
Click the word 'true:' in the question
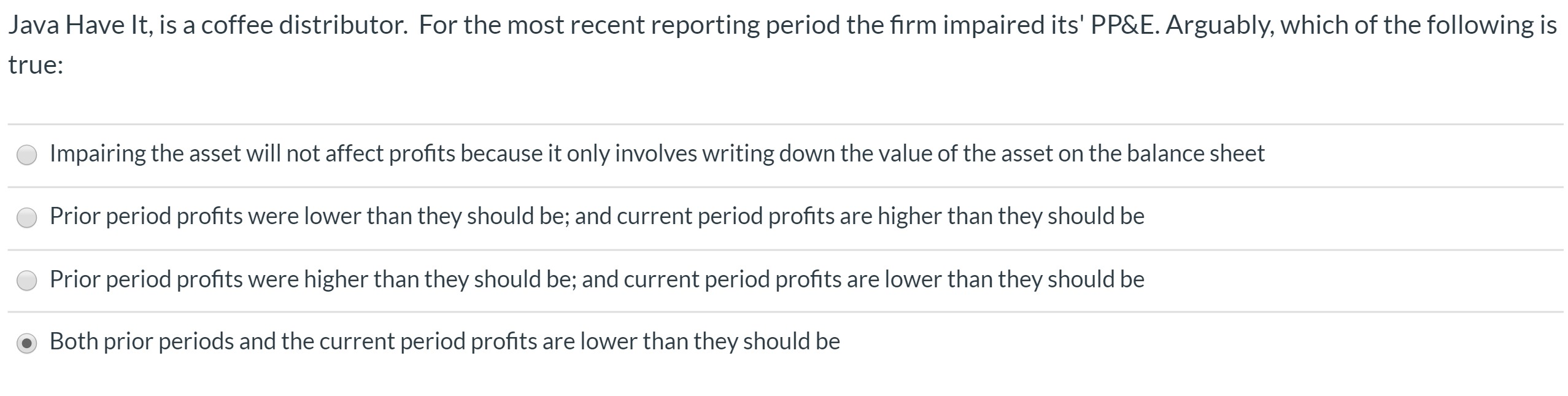pos(36,64)
